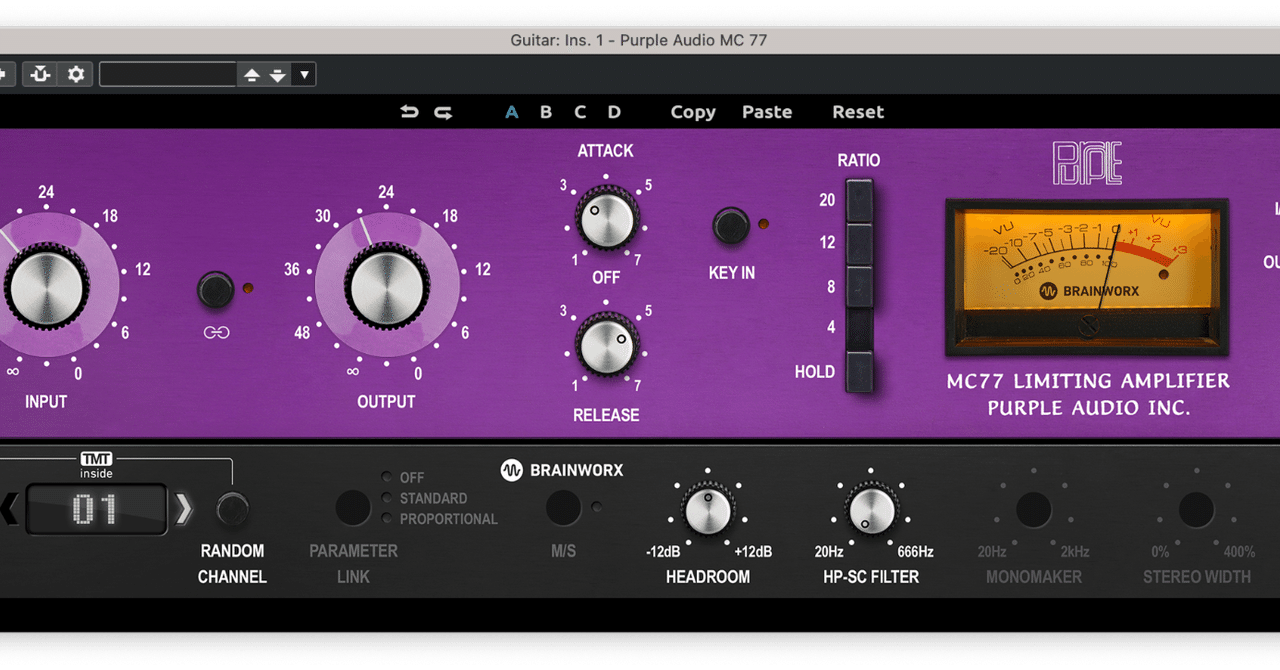Click the INPUT knob
The height and width of the screenshot is (670, 1280).
point(47,287)
